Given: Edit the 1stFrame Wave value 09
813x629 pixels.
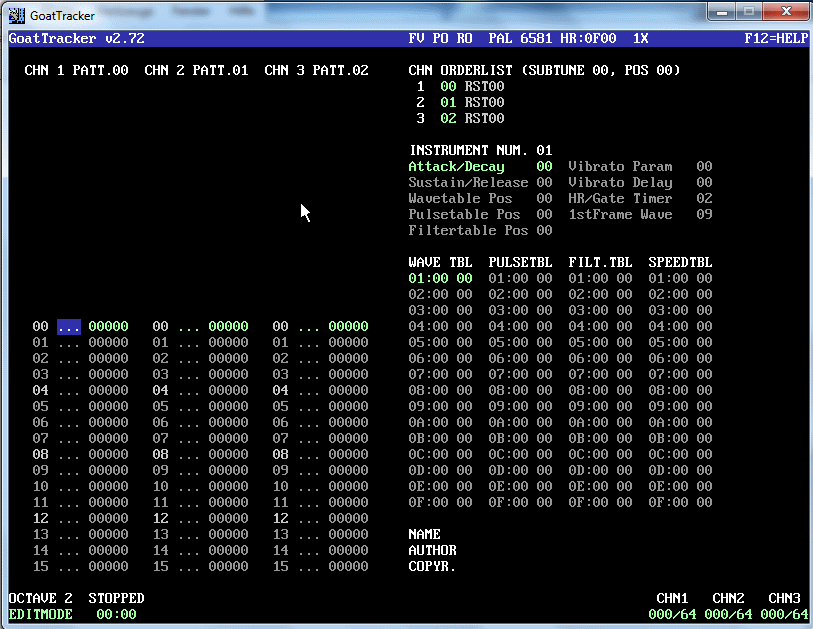Looking at the screenshot, I should point(704,215).
